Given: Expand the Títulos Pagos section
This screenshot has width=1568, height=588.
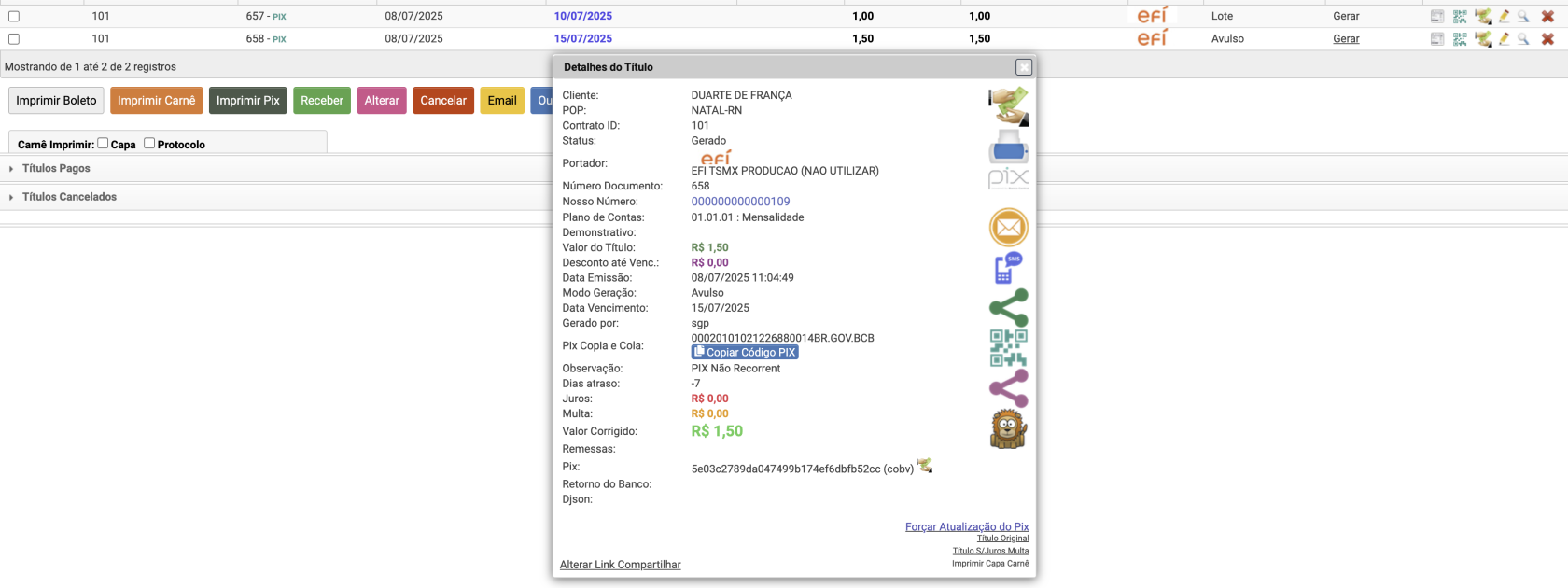Looking at the screenshot, I should (x=56, y=169).
